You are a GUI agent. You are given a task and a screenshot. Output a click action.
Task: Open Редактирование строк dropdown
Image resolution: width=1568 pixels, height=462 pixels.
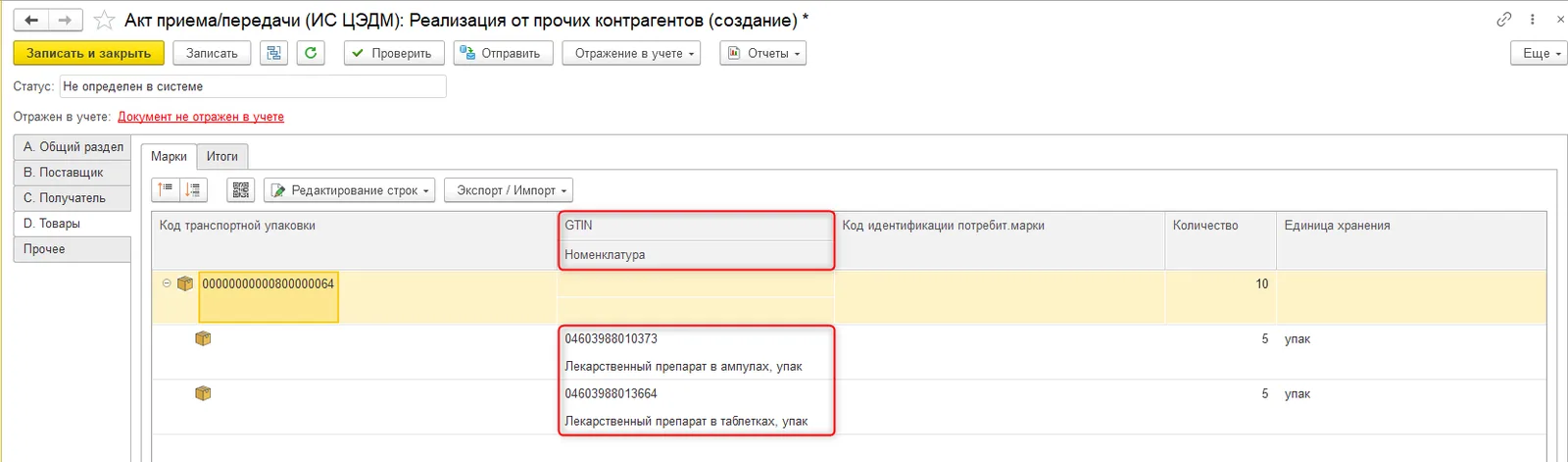click(350, 190)
